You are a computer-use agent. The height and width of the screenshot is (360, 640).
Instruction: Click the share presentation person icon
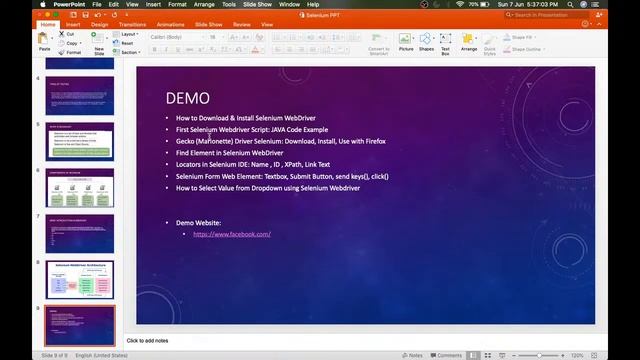coord(599,15)
